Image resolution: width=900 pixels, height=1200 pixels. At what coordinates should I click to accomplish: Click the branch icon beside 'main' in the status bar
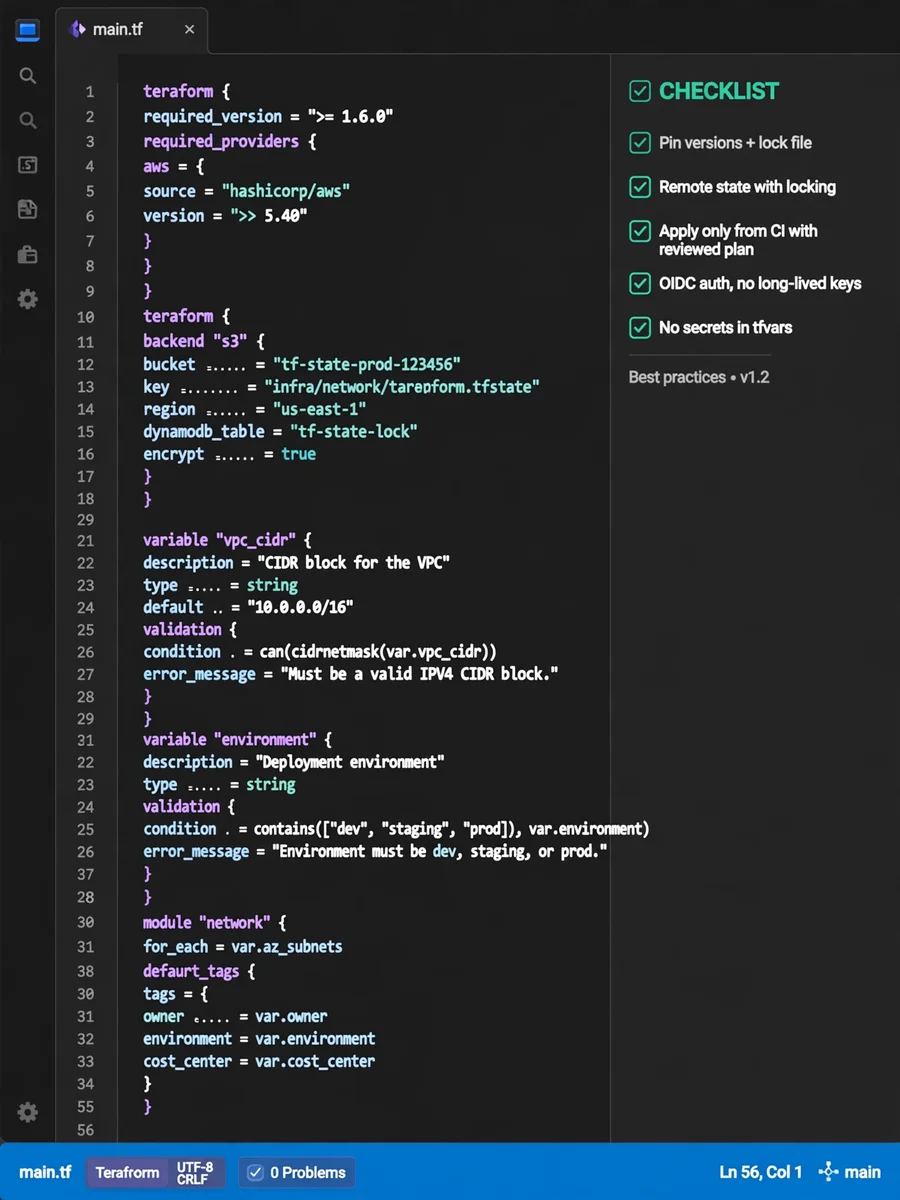pos(828,1172)
